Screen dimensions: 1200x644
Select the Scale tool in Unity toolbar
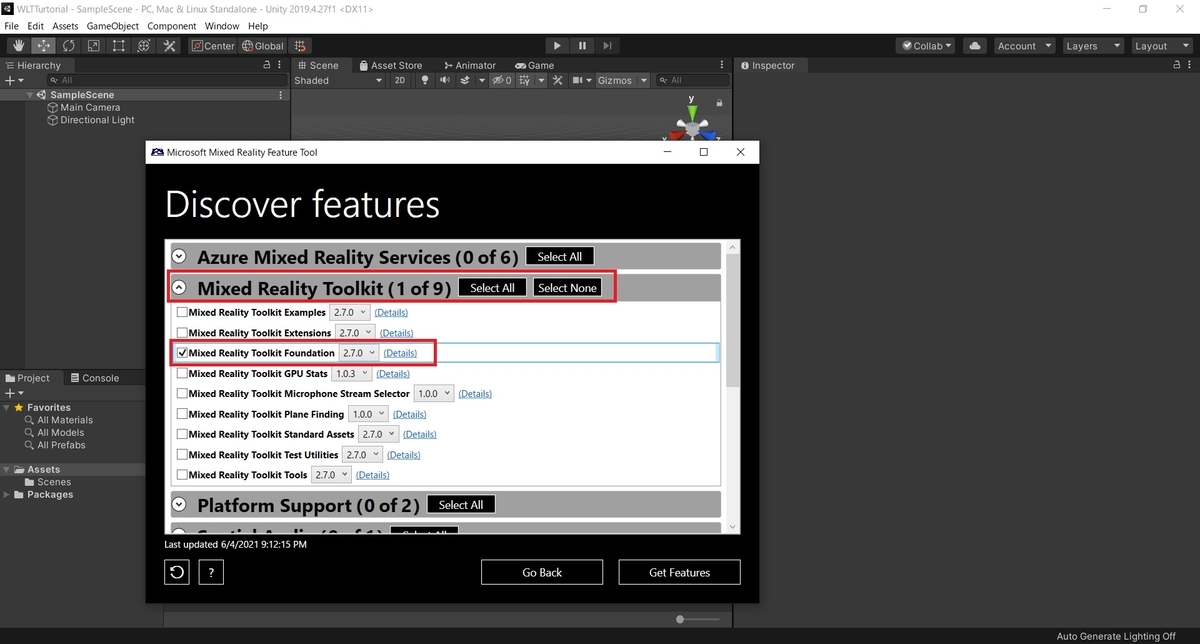[x=93, y=46]
